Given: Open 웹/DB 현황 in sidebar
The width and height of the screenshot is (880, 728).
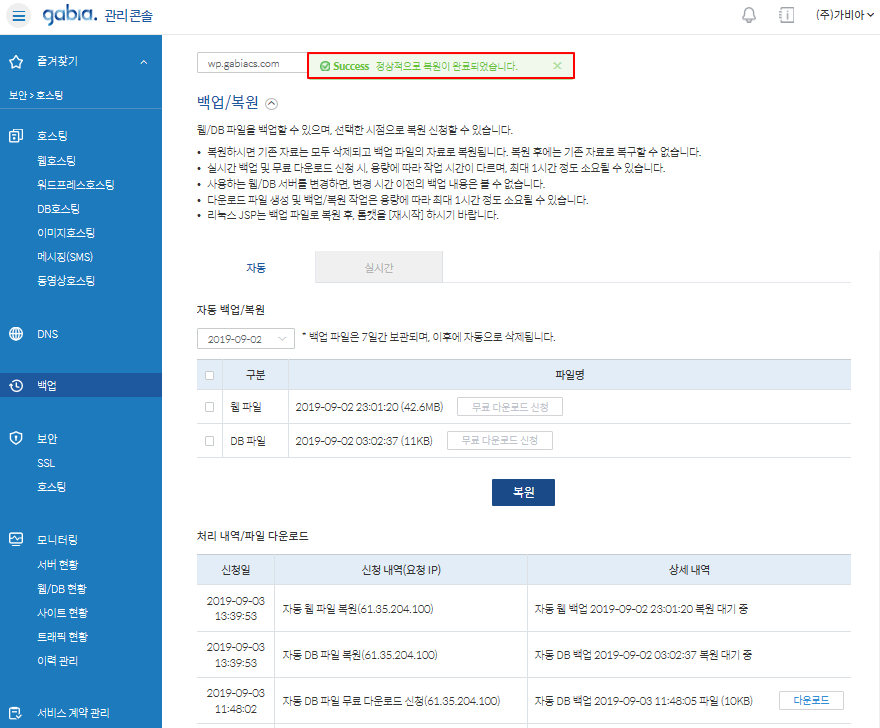Looking at the screenshot, I should 62,589.
